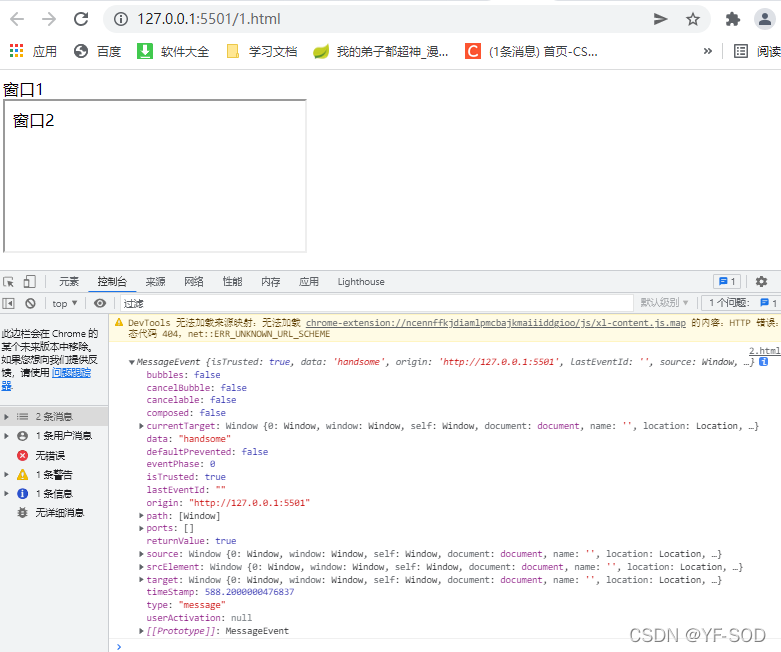Expand the currentTarget property
The height and width of the screenshot is (652, 781).
[x=141, y=426]
